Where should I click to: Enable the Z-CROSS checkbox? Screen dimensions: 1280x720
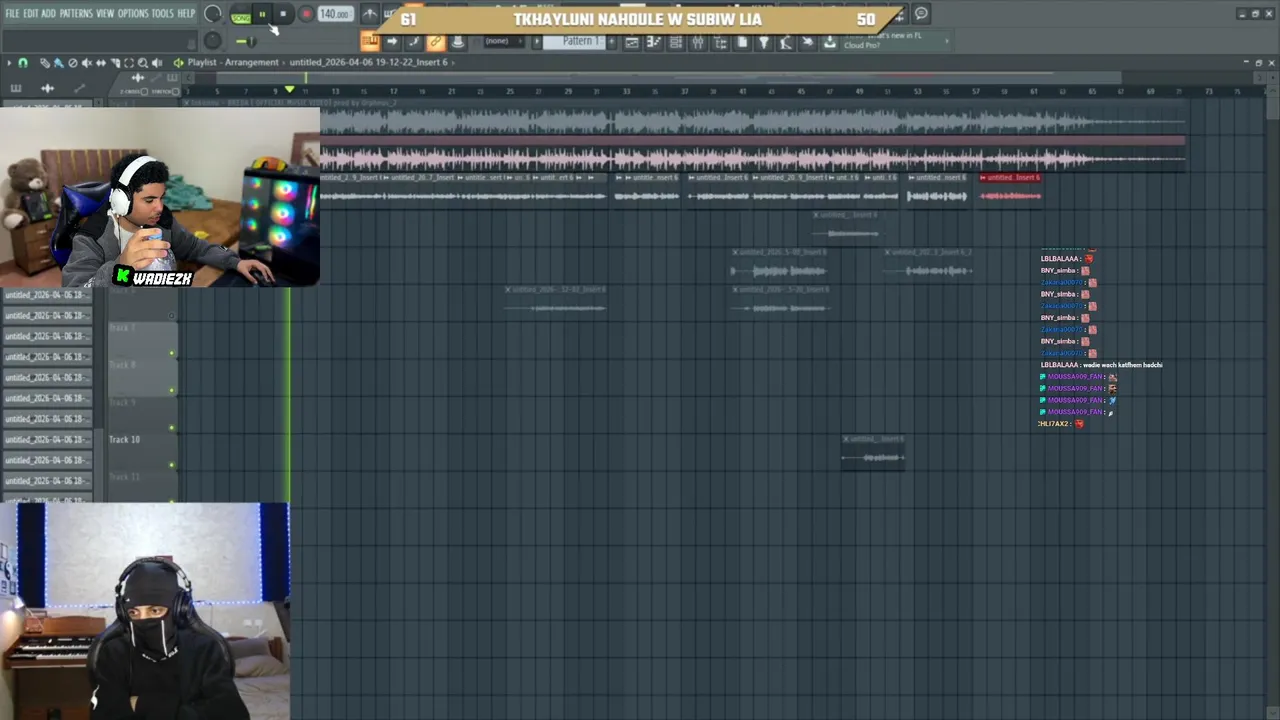(x=144, y=92)
